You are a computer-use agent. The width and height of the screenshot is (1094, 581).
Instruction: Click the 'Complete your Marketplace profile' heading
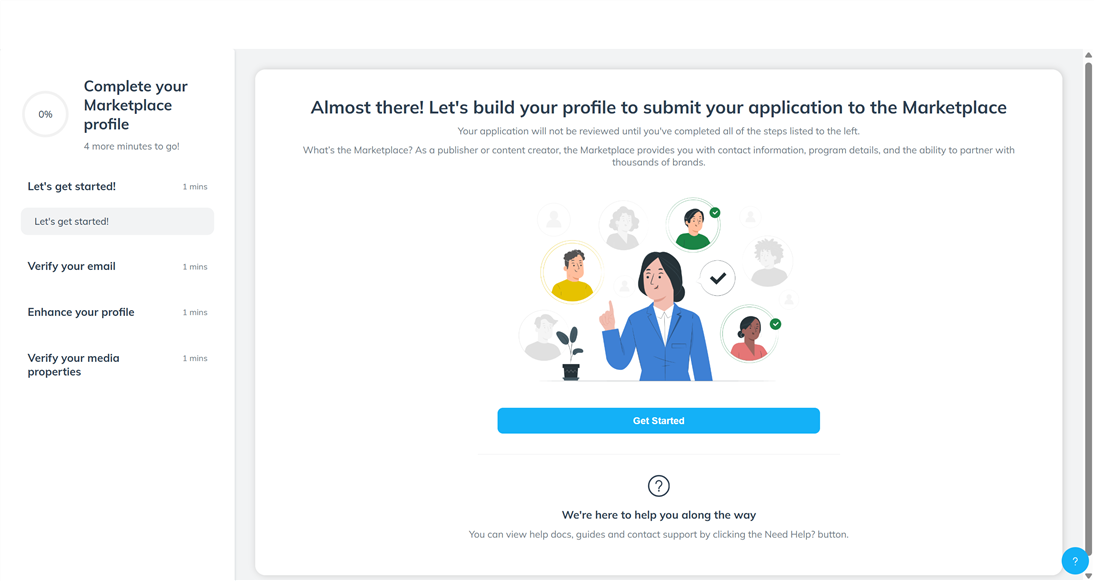[x=135, y=104]
